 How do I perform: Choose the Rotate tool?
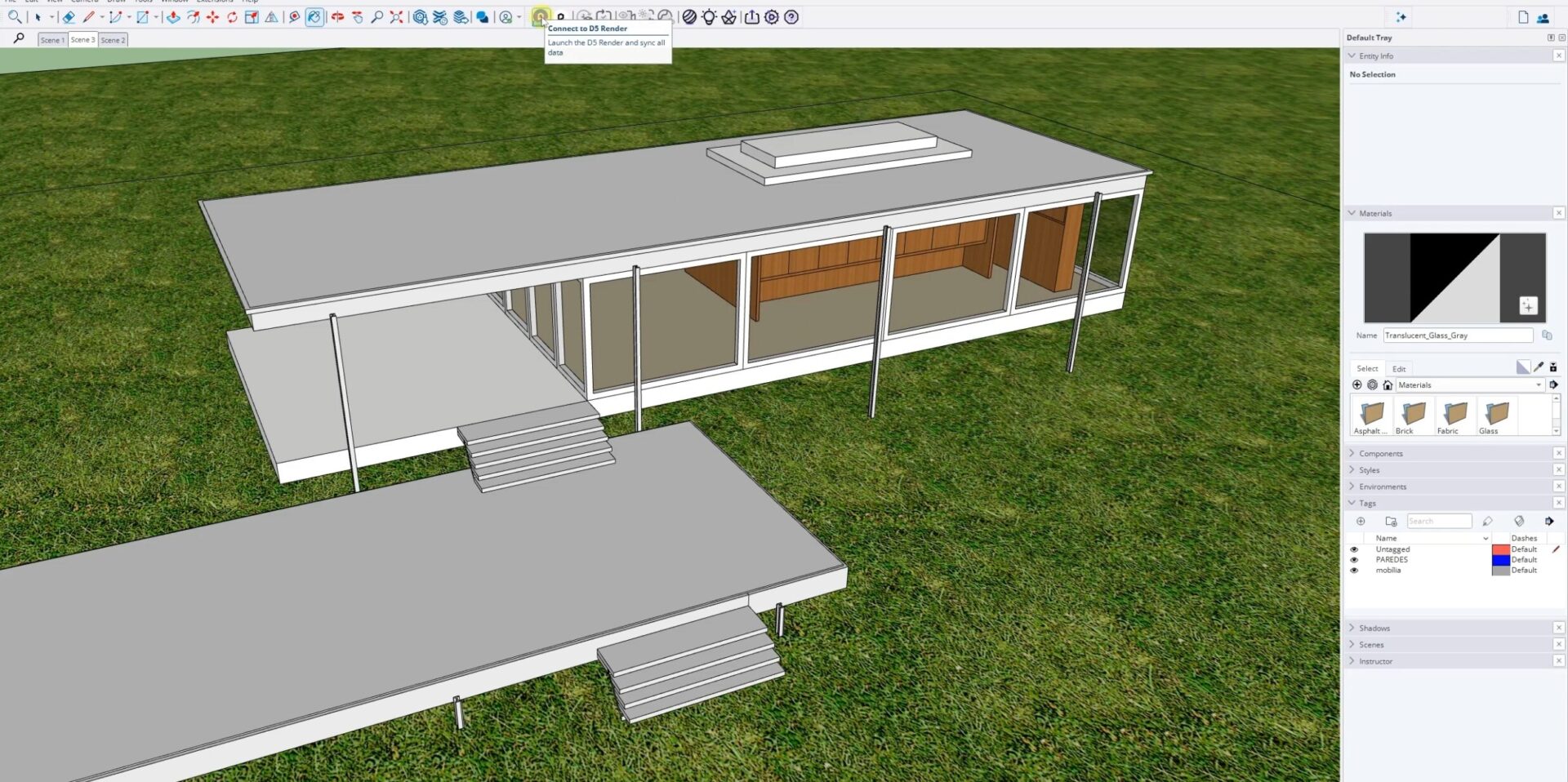[233, 17]
